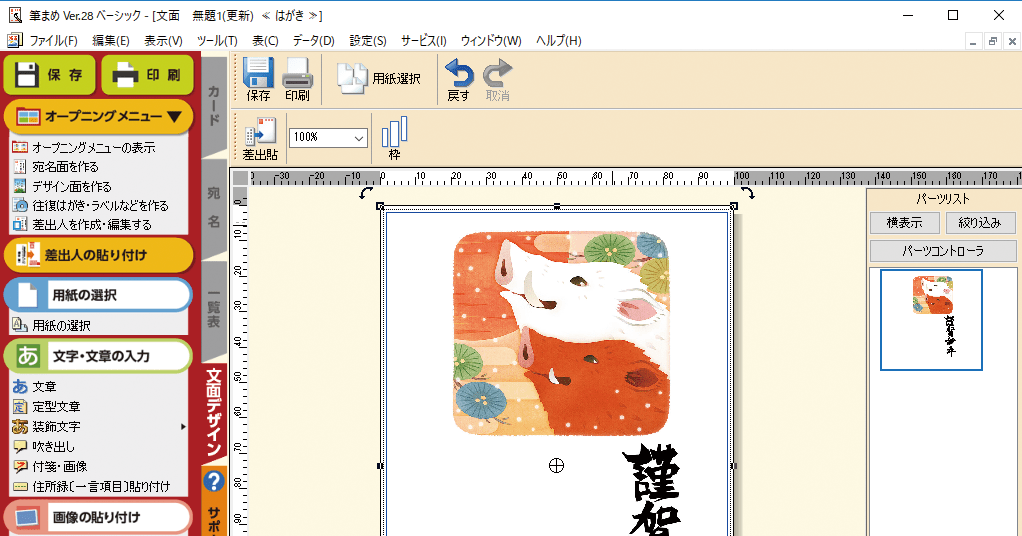The image size is (1022, 536).
Task: Click the 横表示 button in parts list
Action: click(x=905, y=222)
